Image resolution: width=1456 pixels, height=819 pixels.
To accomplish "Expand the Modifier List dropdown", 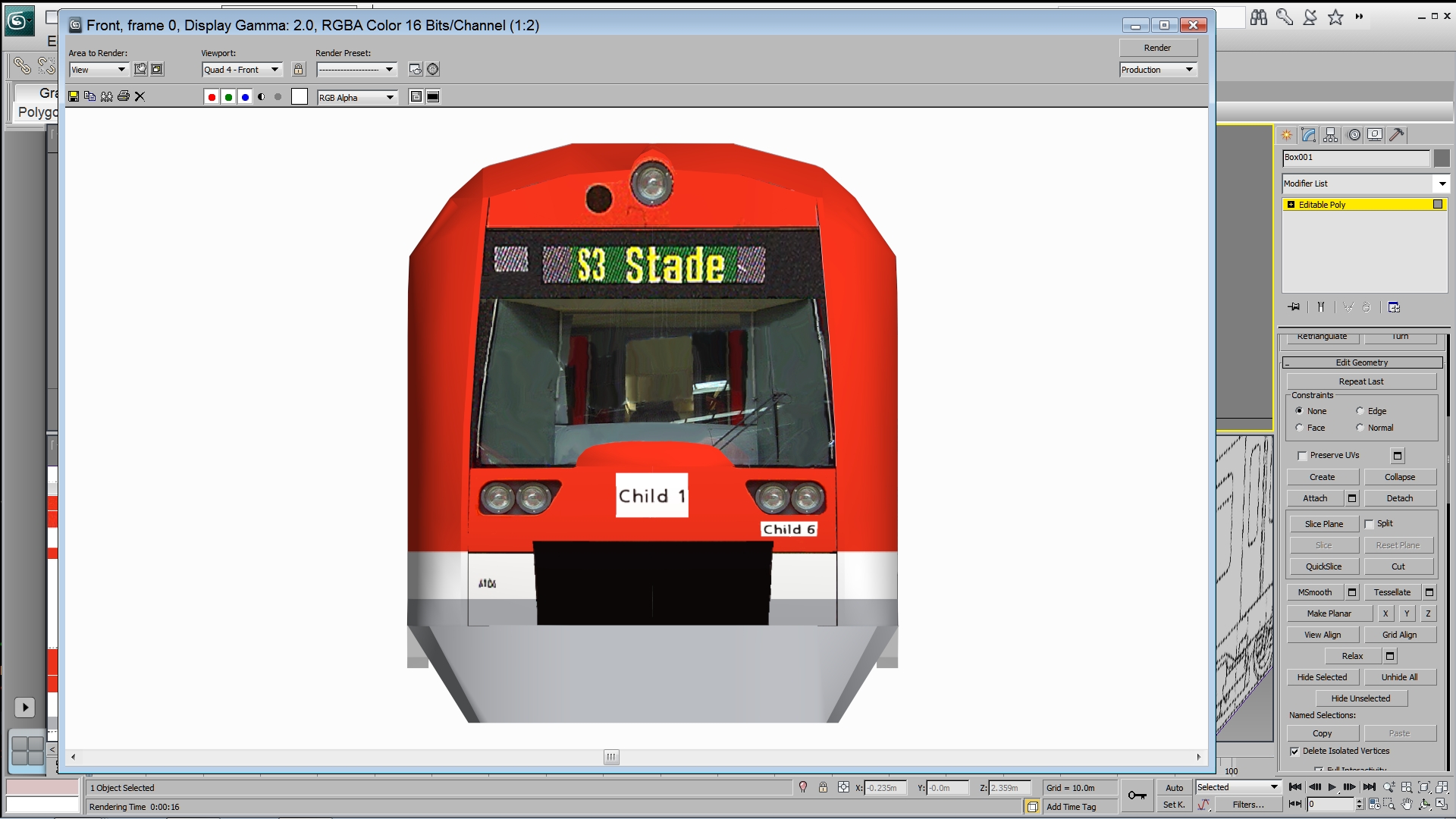I will pos(1442,184).
